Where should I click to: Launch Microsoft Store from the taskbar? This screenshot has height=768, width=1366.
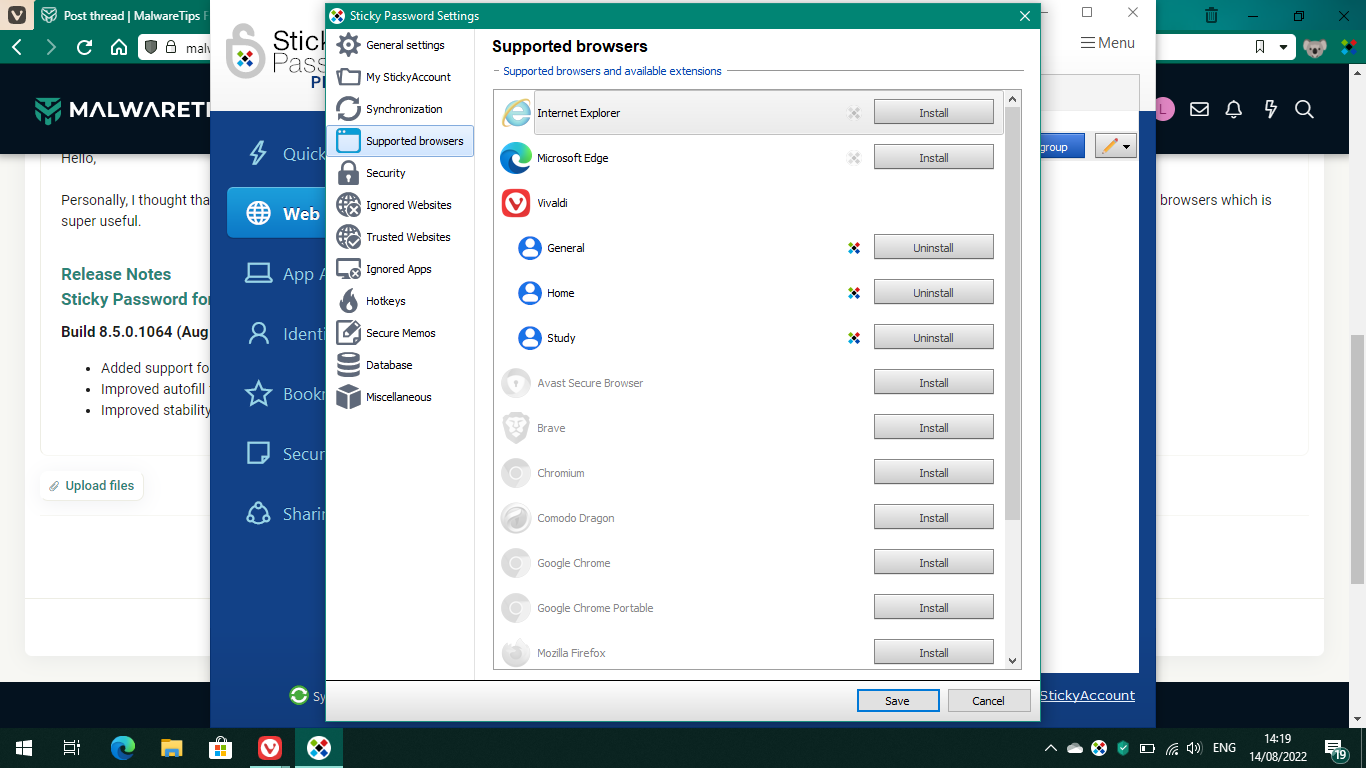coord(220,747)
